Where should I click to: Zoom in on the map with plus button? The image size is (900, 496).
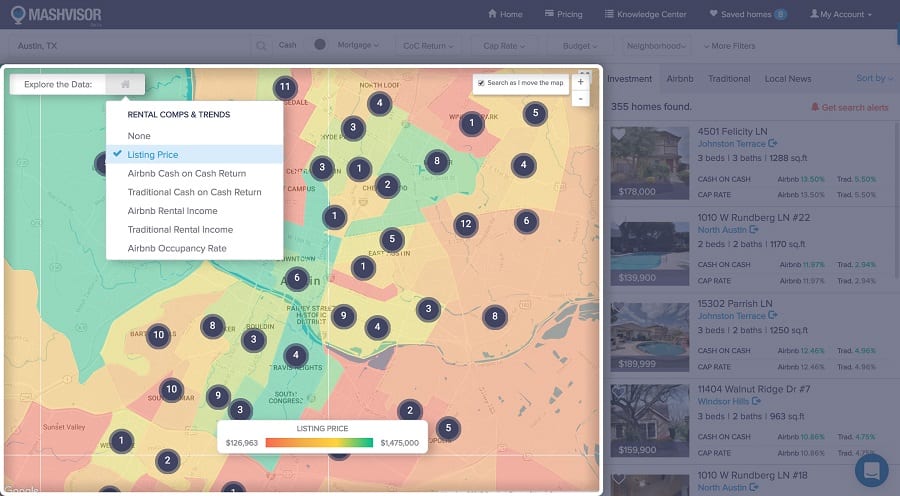pyautogui.click(x=581, y=82)
